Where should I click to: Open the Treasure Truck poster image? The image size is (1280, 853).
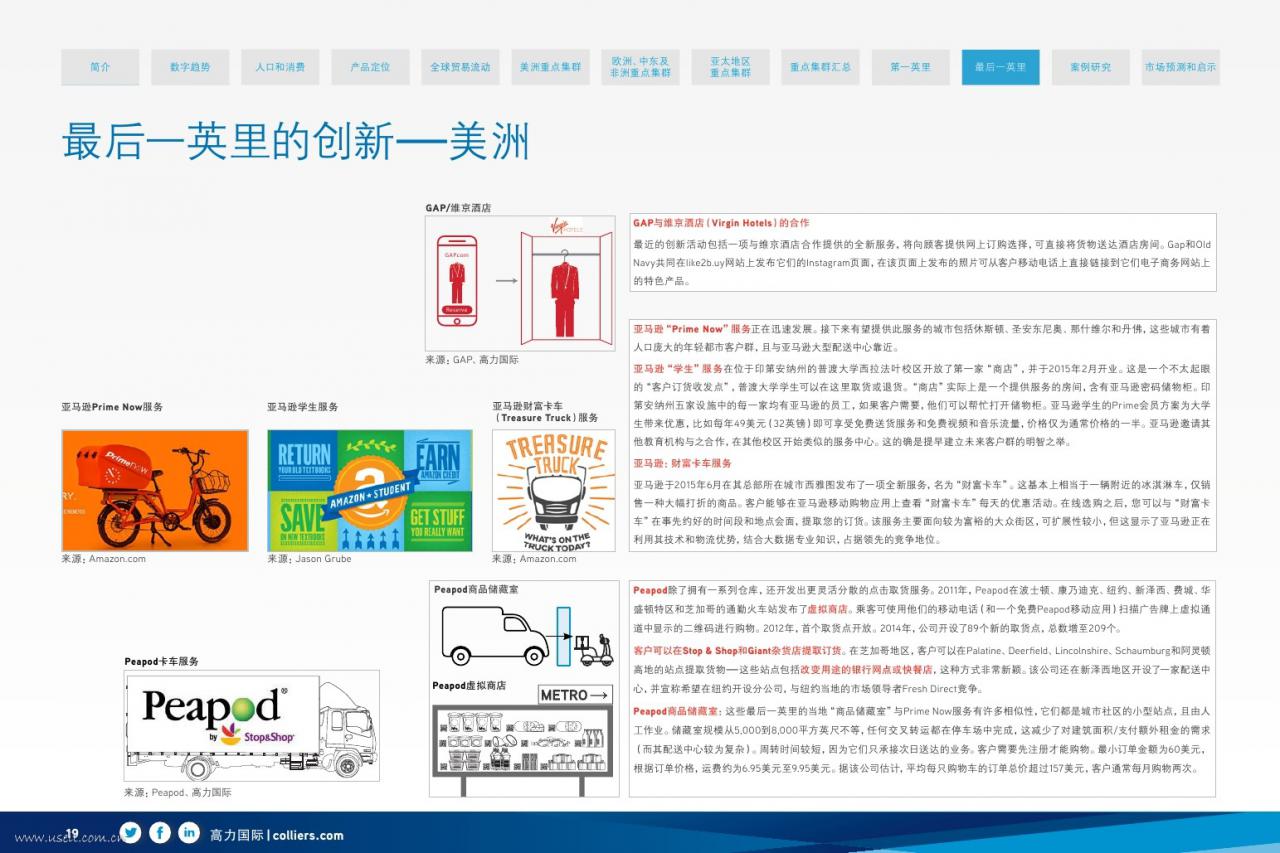[x=554, y=490]
